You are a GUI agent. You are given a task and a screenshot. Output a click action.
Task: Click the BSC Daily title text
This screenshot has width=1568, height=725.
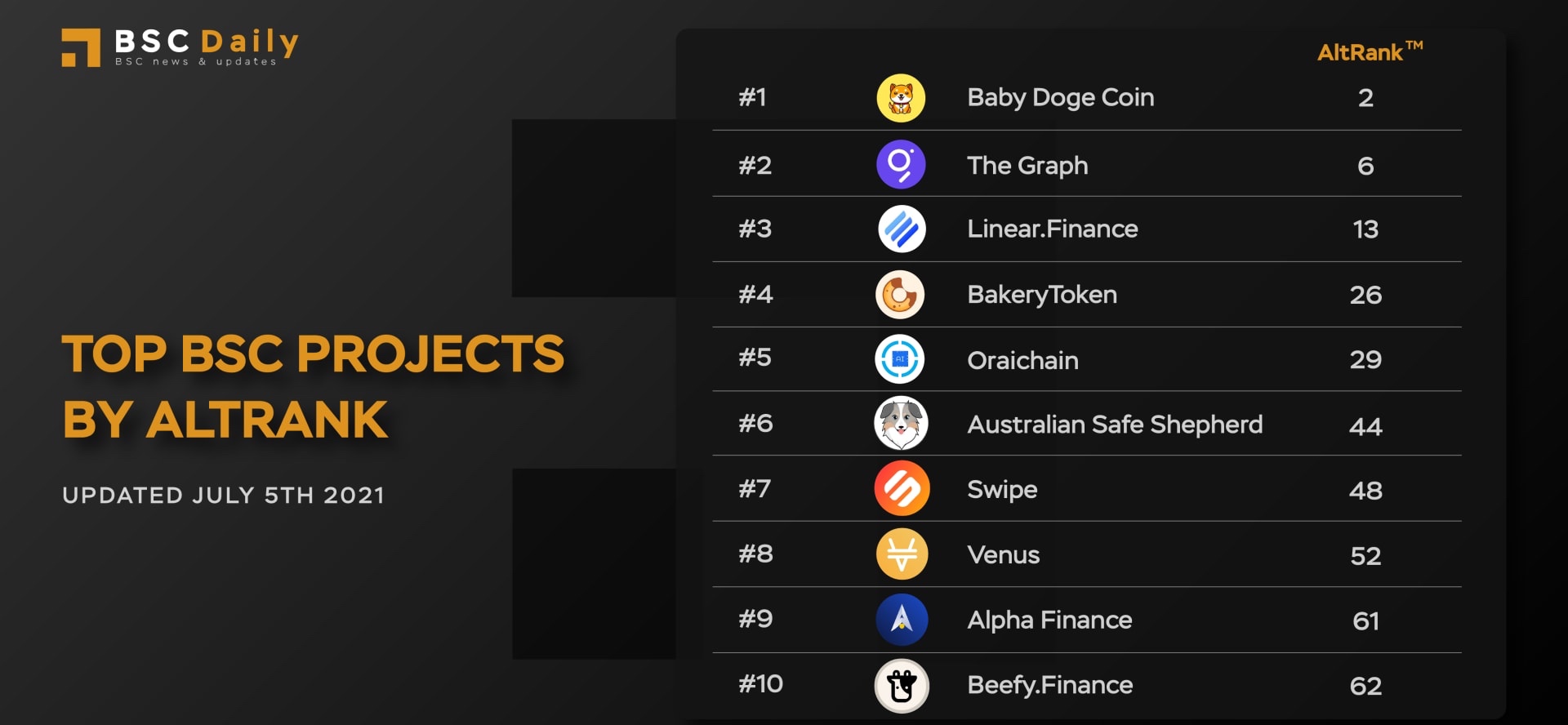[207, 42]
